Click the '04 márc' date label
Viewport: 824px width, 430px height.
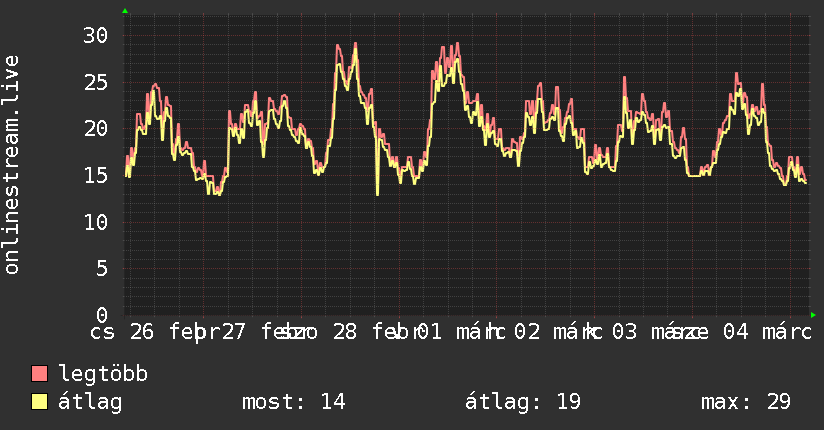(767, 332)
